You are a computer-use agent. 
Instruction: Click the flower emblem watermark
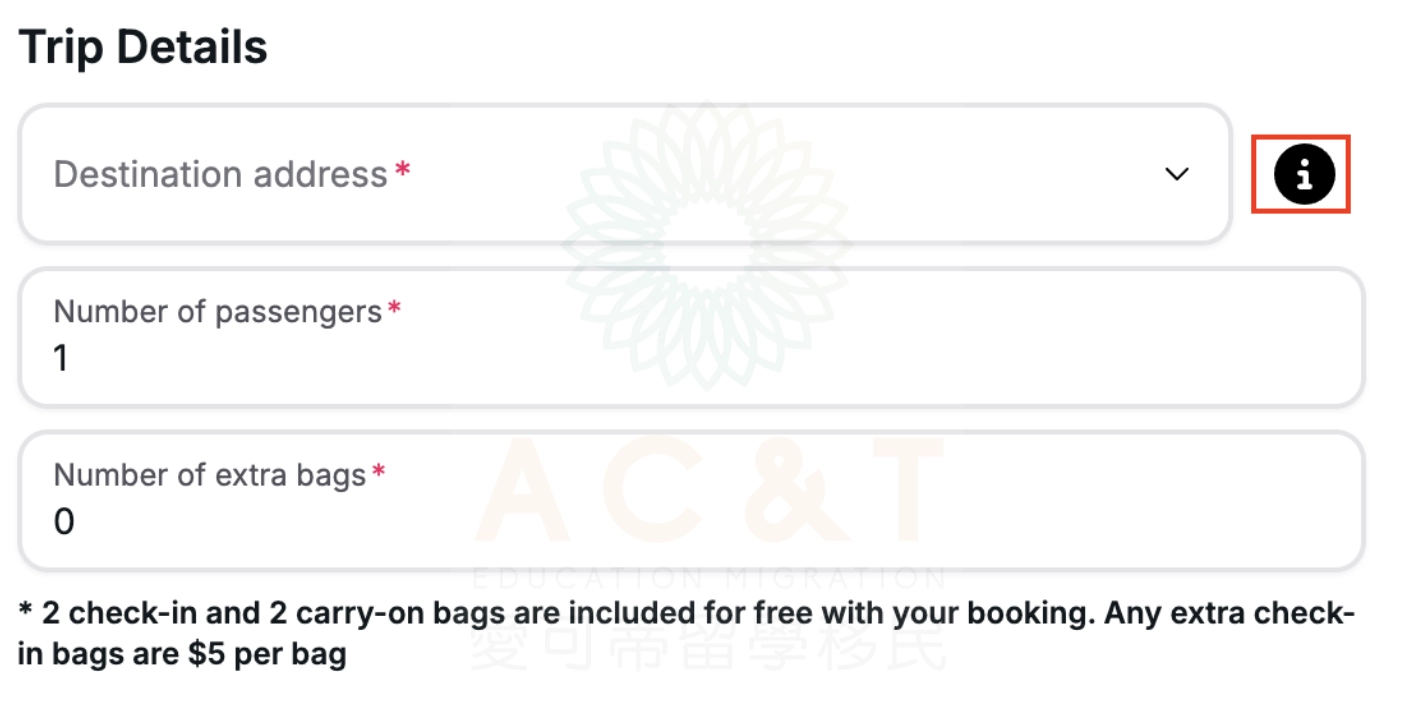(x=706, y=245)
